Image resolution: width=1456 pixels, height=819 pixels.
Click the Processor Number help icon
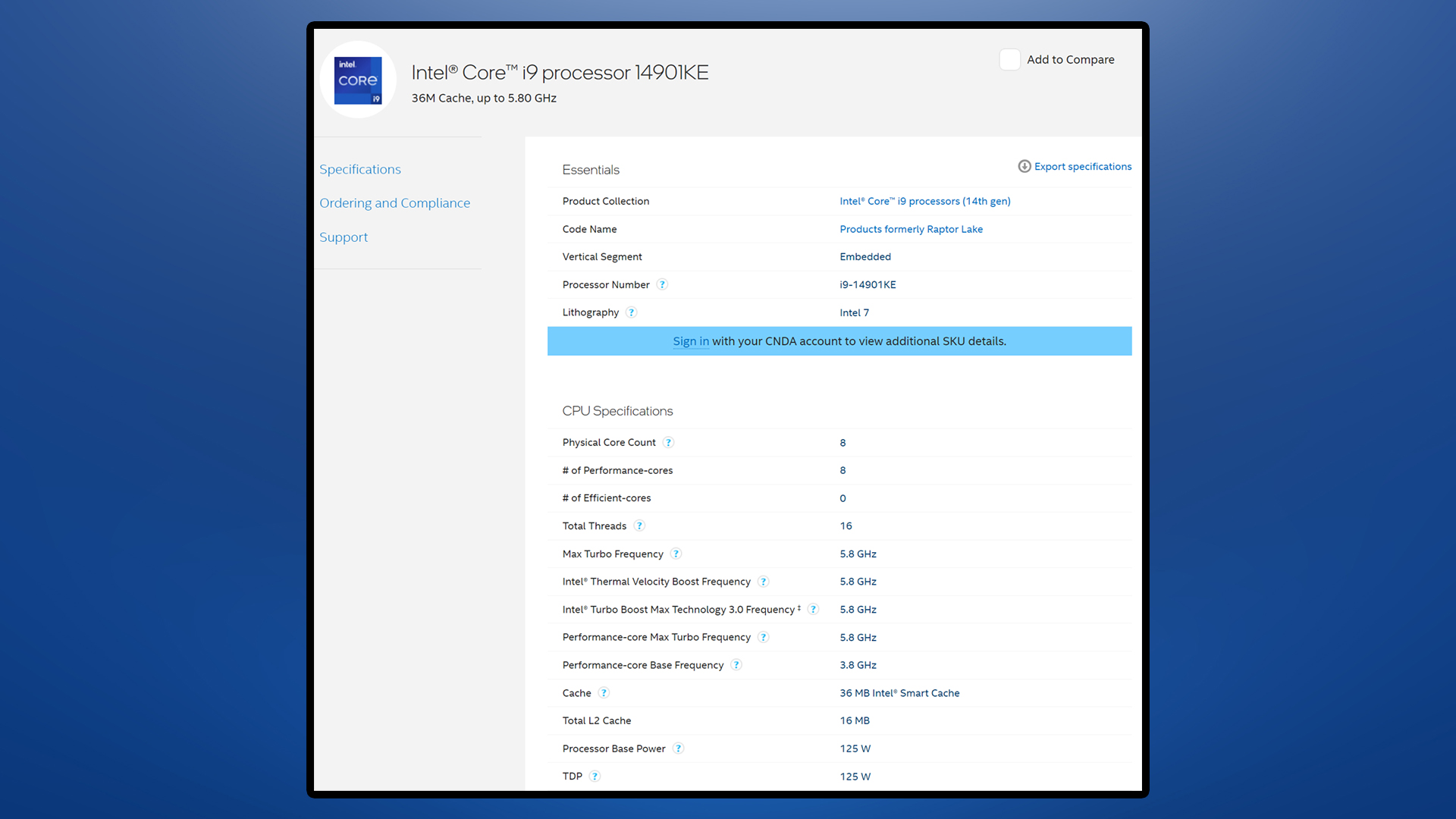pyautogui.click(x=661, y=284)
